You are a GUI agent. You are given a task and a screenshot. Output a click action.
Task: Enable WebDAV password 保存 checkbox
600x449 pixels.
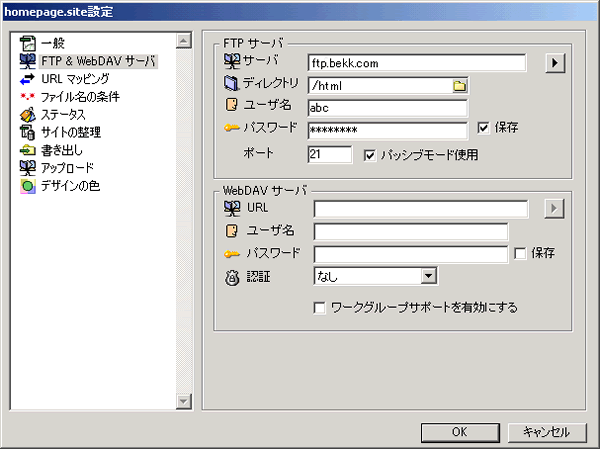coord(520,253)
